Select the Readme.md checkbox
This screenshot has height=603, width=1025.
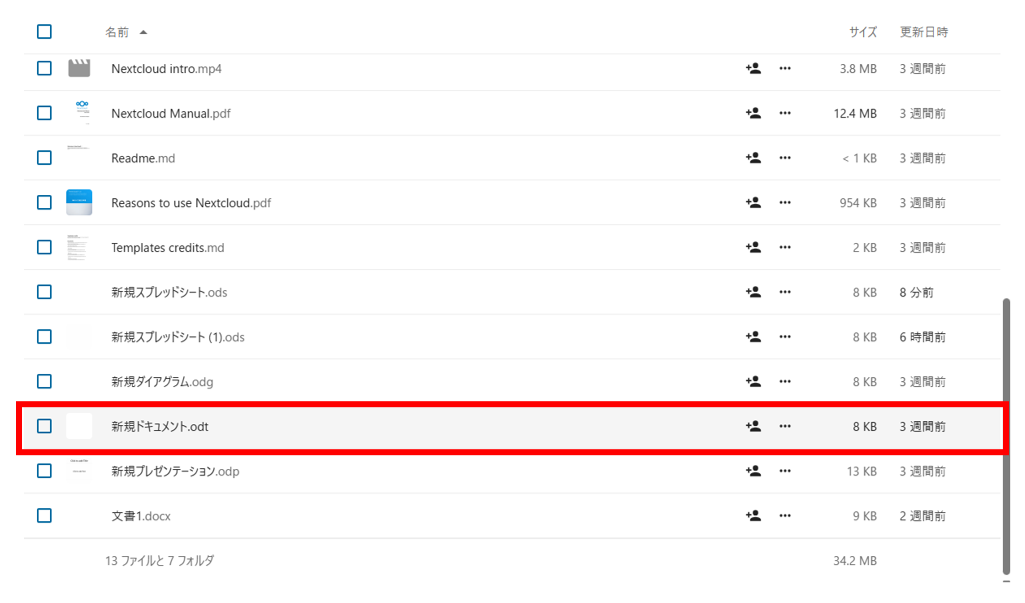click(x=44, y=158)
